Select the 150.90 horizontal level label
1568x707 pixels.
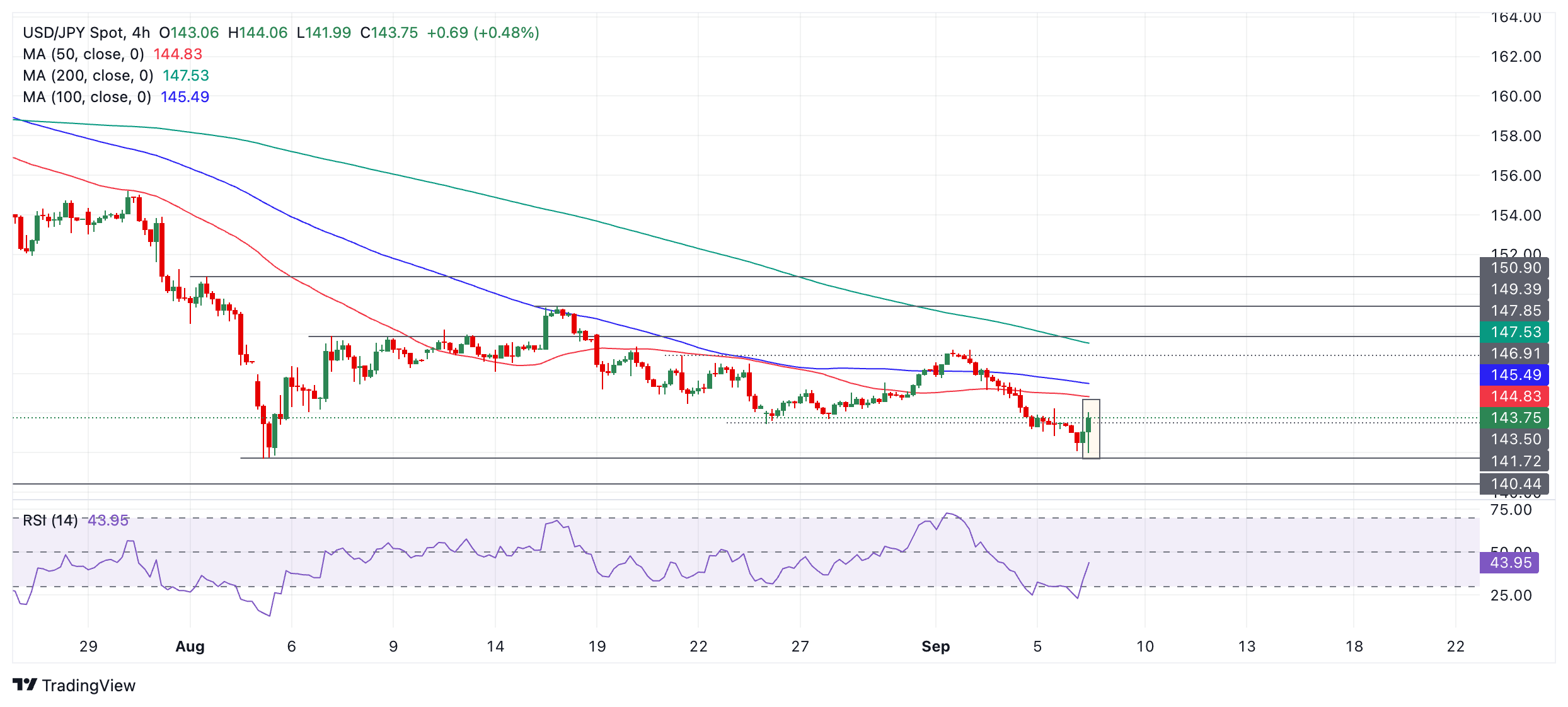click(x=1514, y=268)
